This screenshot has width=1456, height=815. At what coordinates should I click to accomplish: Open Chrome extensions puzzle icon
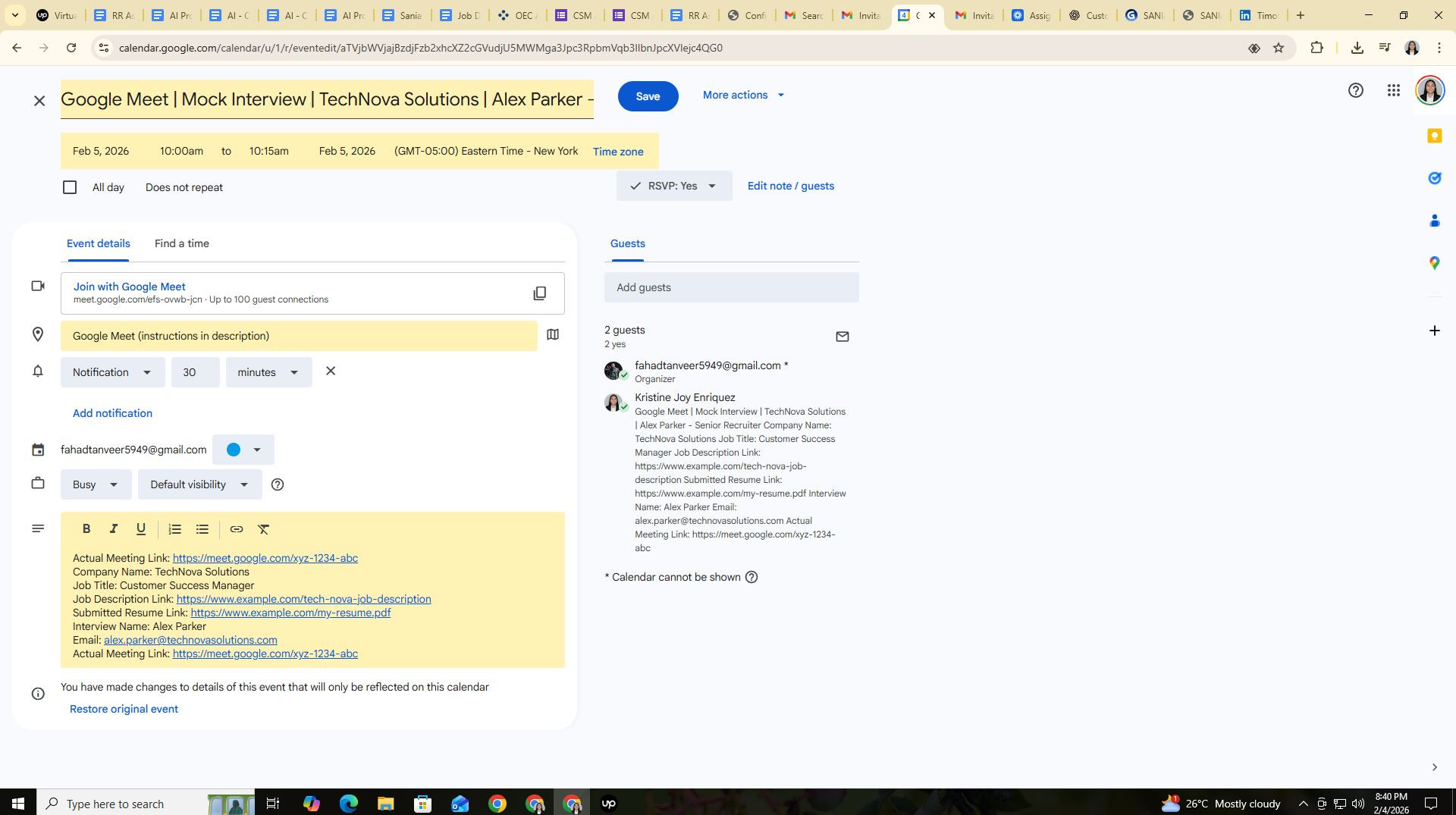1317,48
